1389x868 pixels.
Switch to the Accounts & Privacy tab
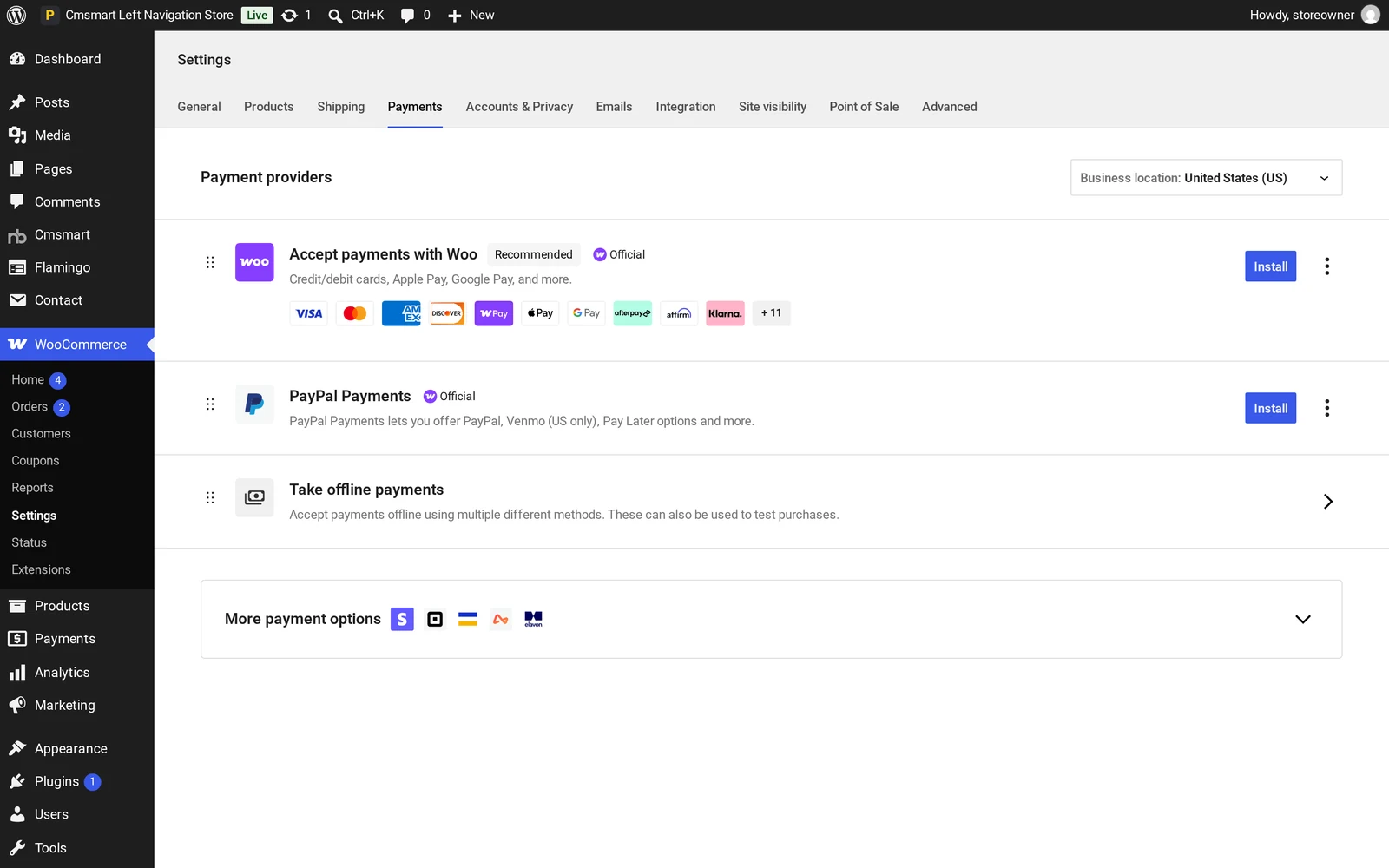[519, 107]
